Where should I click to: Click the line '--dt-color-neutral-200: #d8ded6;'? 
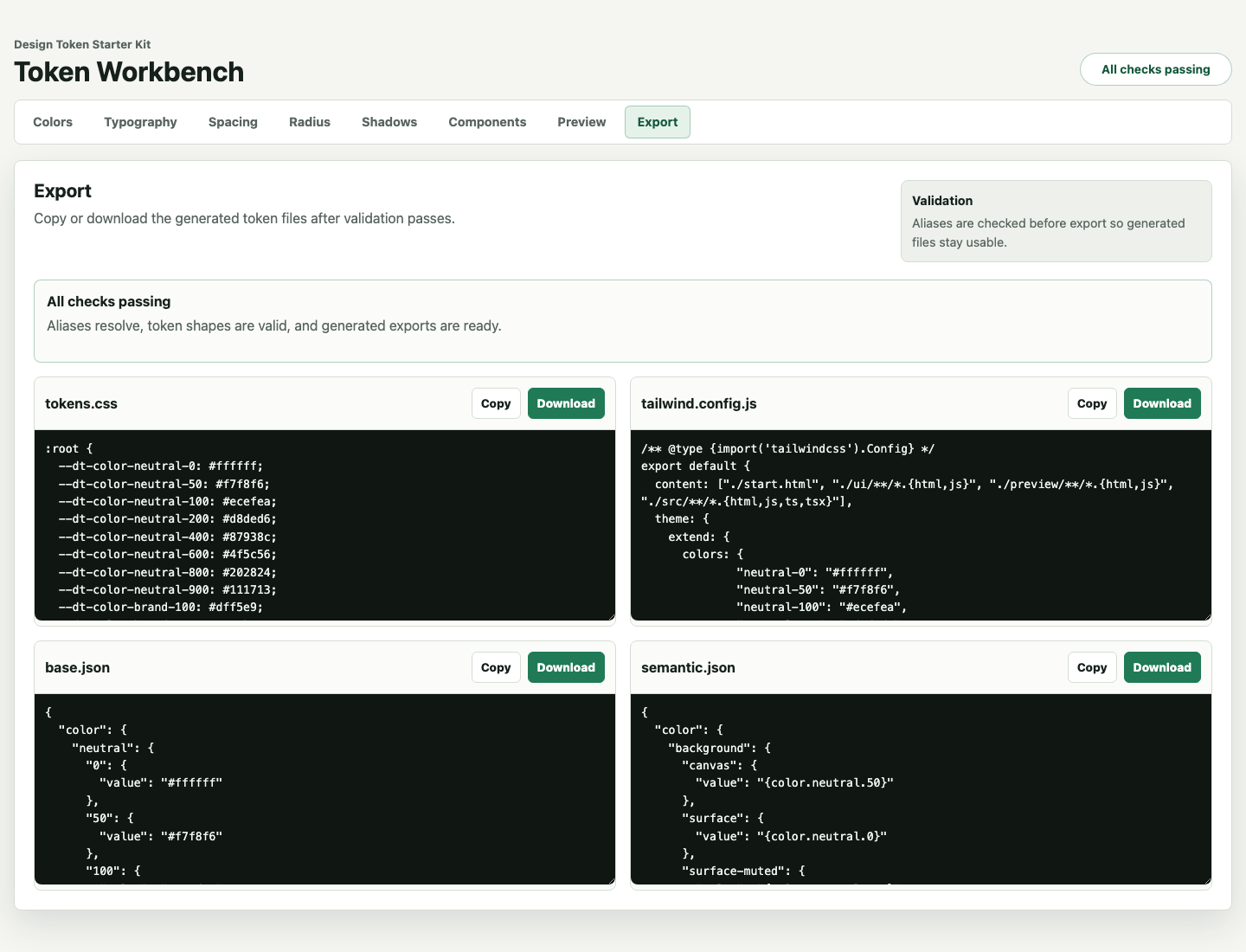(x=168, y=518)
